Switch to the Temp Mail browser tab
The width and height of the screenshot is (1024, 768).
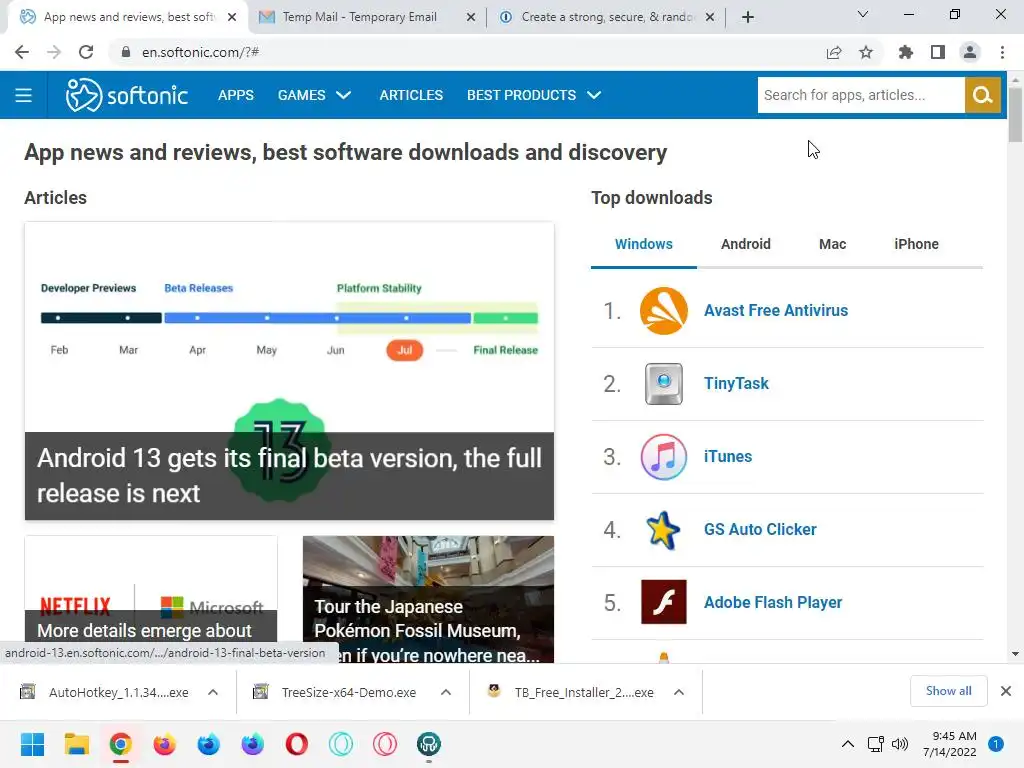point(359,17)
